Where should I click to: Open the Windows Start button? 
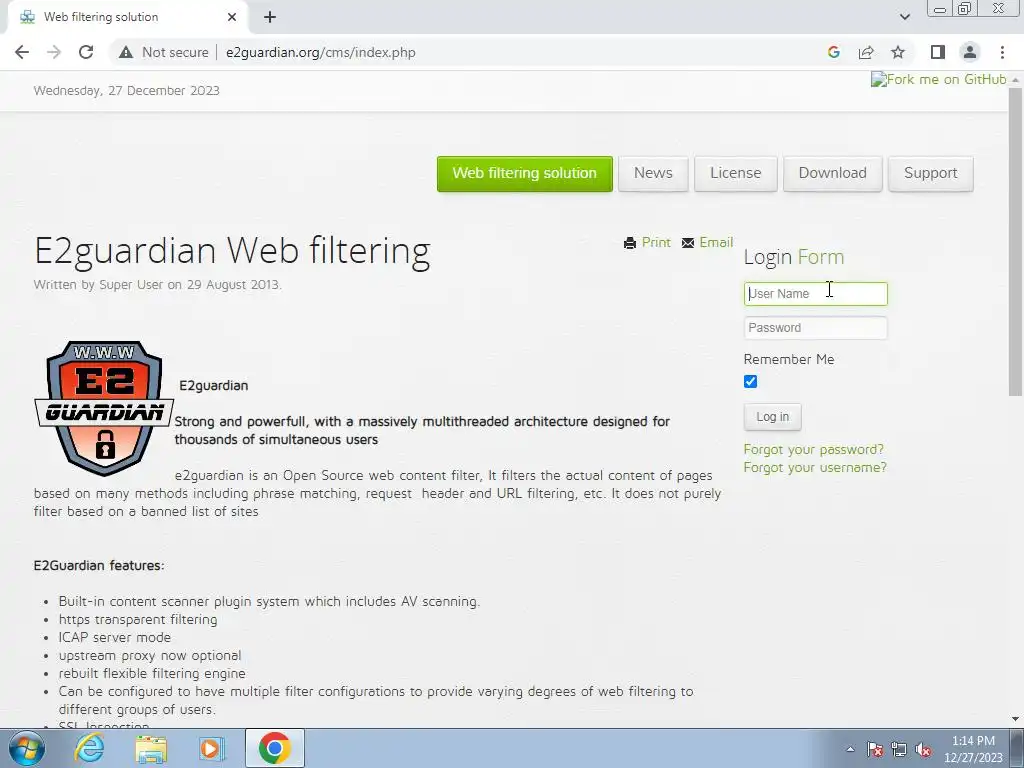27,748
